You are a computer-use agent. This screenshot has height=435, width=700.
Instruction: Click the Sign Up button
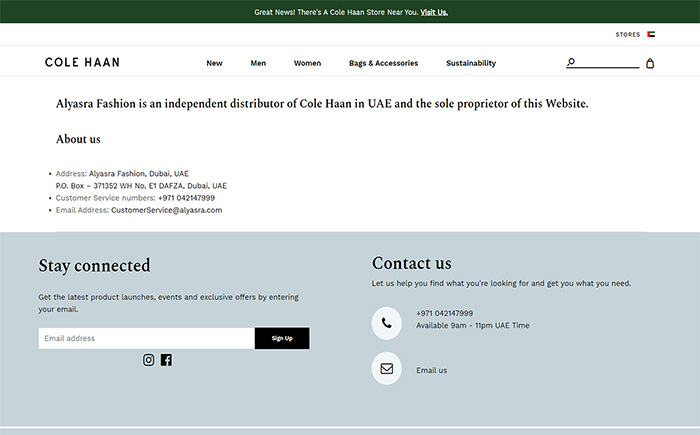282,338
